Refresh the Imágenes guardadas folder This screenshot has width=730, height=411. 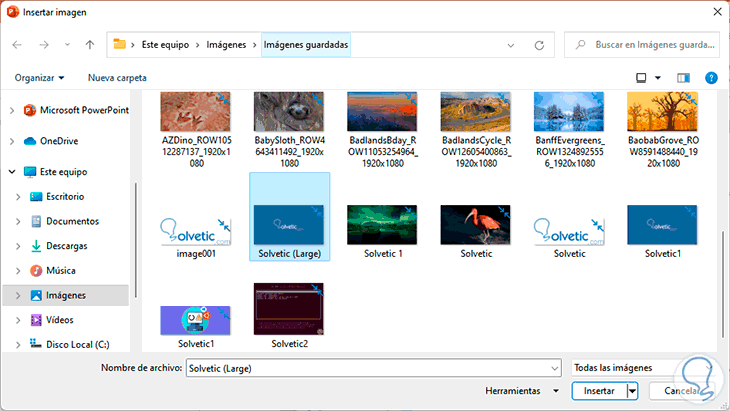pyautogui.click(x=539, y=45)
